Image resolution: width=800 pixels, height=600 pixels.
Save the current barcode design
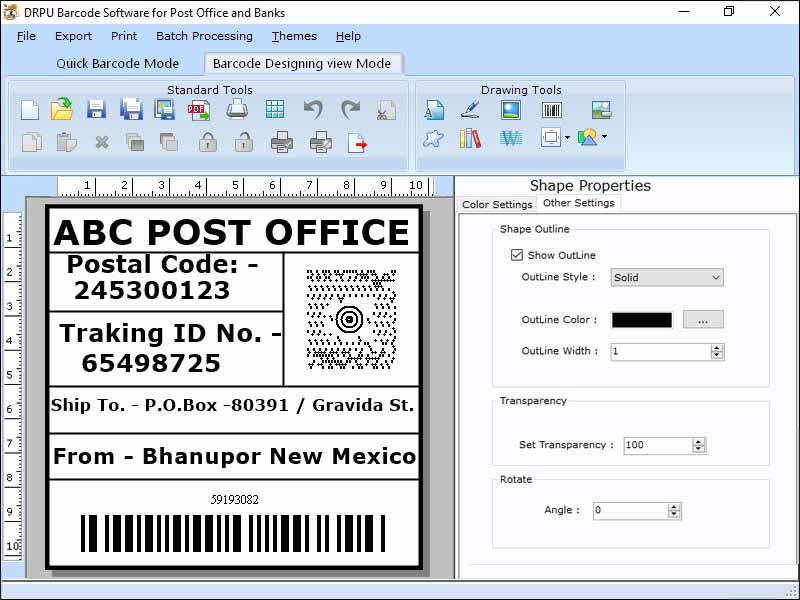point(95,110)
